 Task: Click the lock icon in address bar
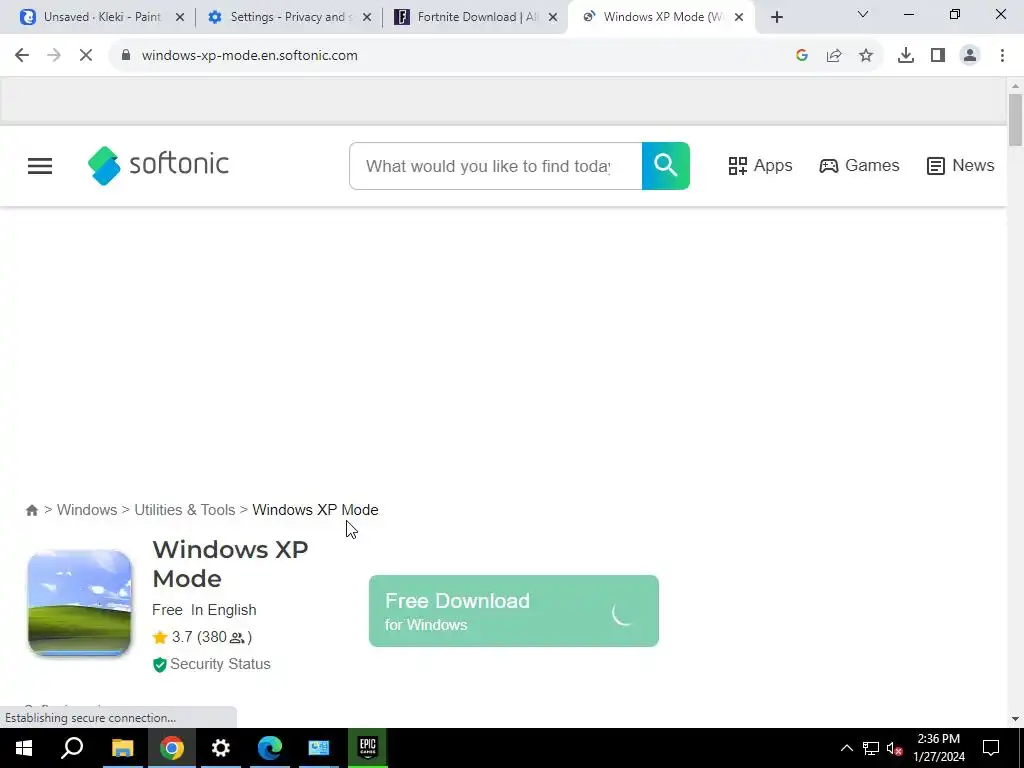click(x=126, y=56)
